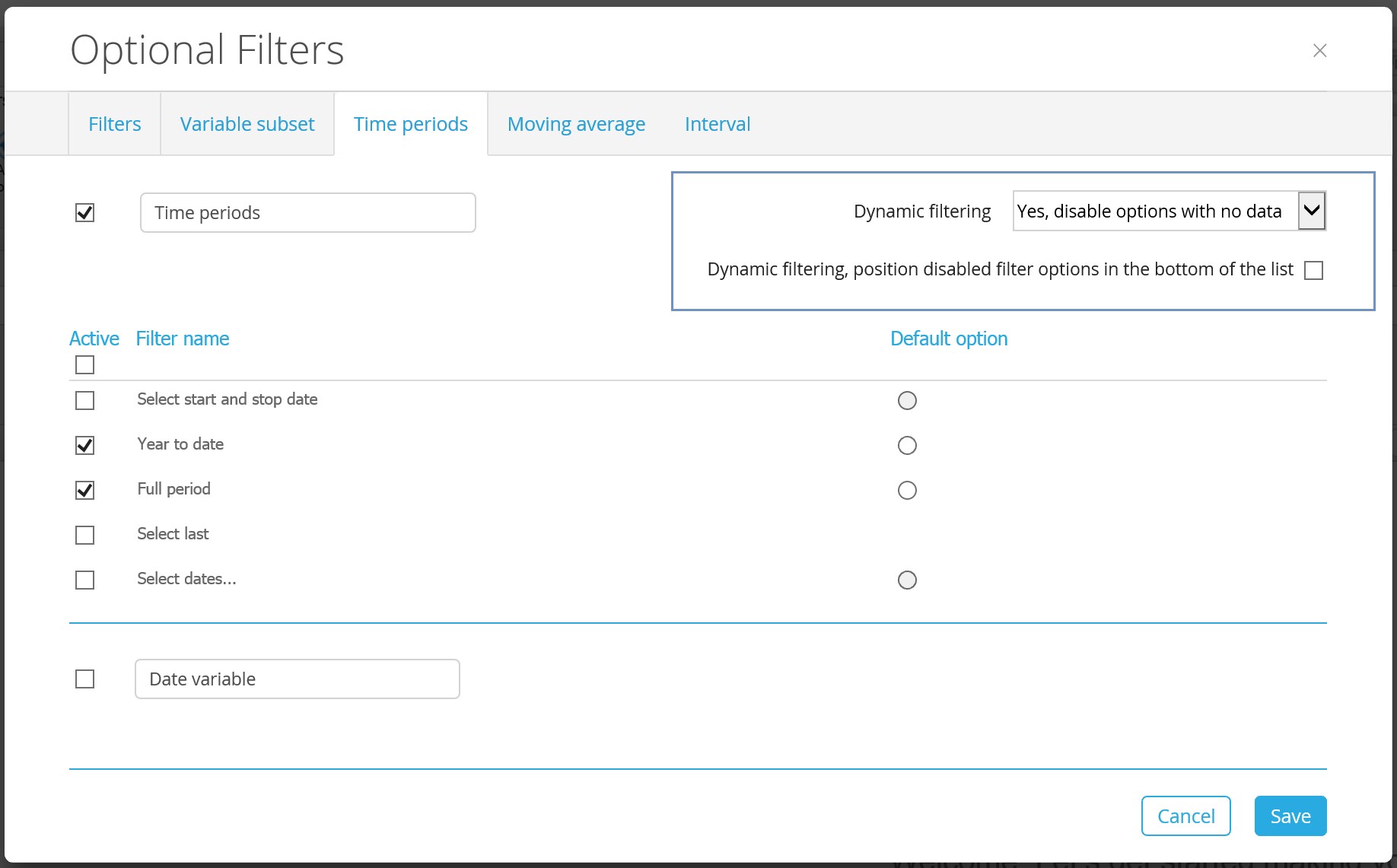This screenshot has height=868, width=1397.
Task: Enable the Date variable checkbox
Action: coord(85,679)
